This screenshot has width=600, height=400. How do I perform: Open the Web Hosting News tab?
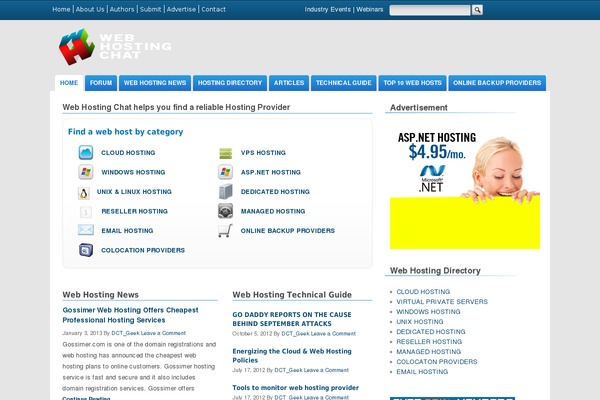pos(155,83)
